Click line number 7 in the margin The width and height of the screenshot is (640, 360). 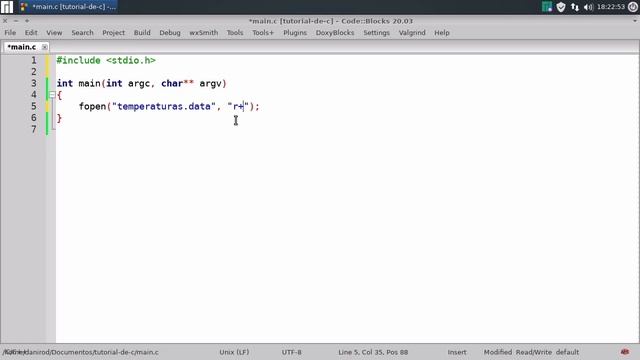(x=34, y=129)
